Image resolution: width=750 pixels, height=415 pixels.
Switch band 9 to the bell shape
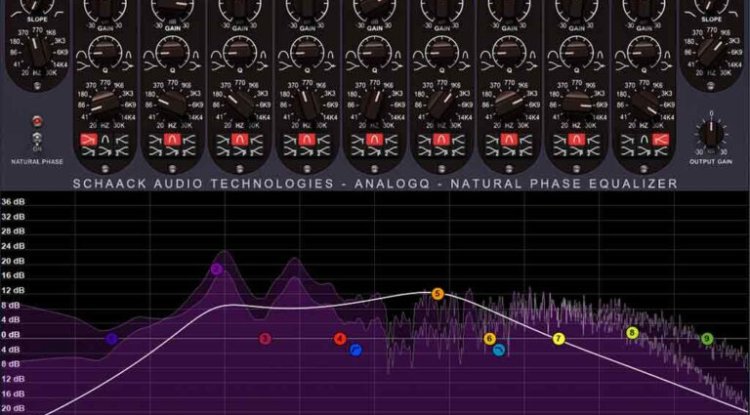pyautogui.click(x=644, y=140)
